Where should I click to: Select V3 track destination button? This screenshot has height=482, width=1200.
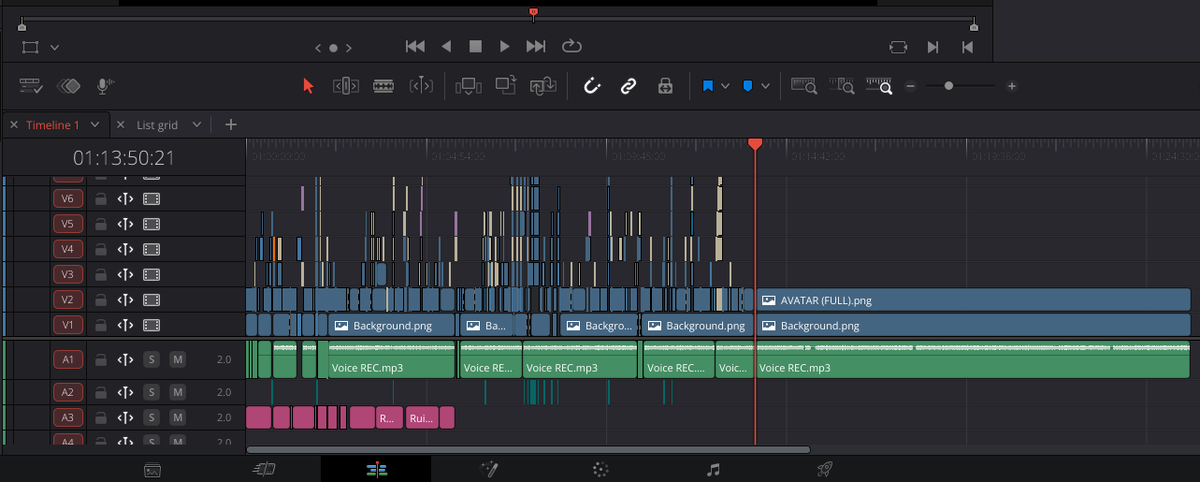tap(68, 274)
